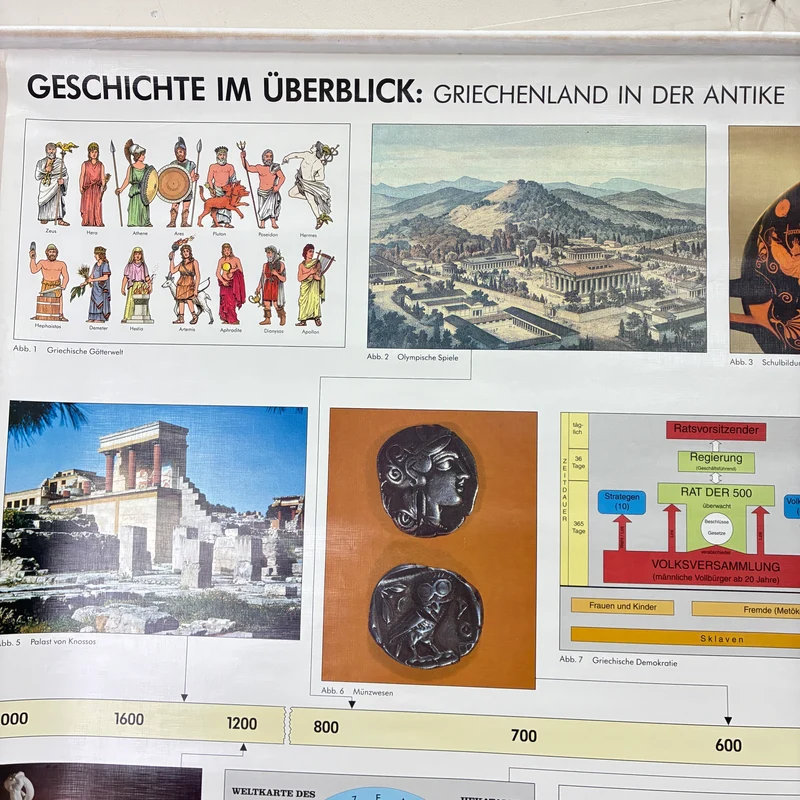Screen dimensions: 800x800
Task: Select the orange 'Sklaven' bar
Action: tap(686, 638)
